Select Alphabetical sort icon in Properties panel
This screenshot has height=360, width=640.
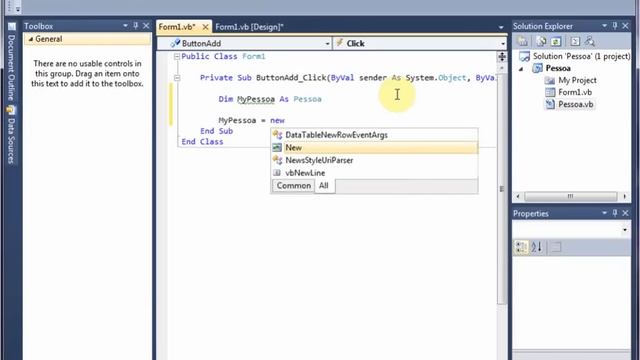coord(537,247)
